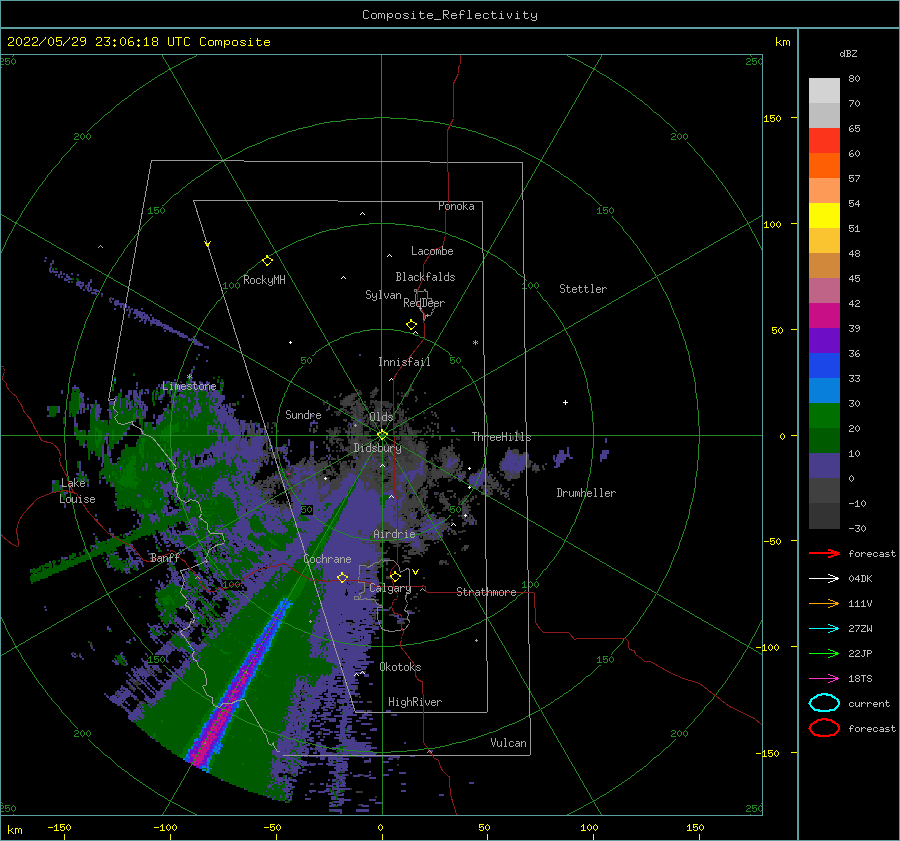Click yellow diamond marker above Calgary label
Screen dimensions: 900x841
[395, 576]
